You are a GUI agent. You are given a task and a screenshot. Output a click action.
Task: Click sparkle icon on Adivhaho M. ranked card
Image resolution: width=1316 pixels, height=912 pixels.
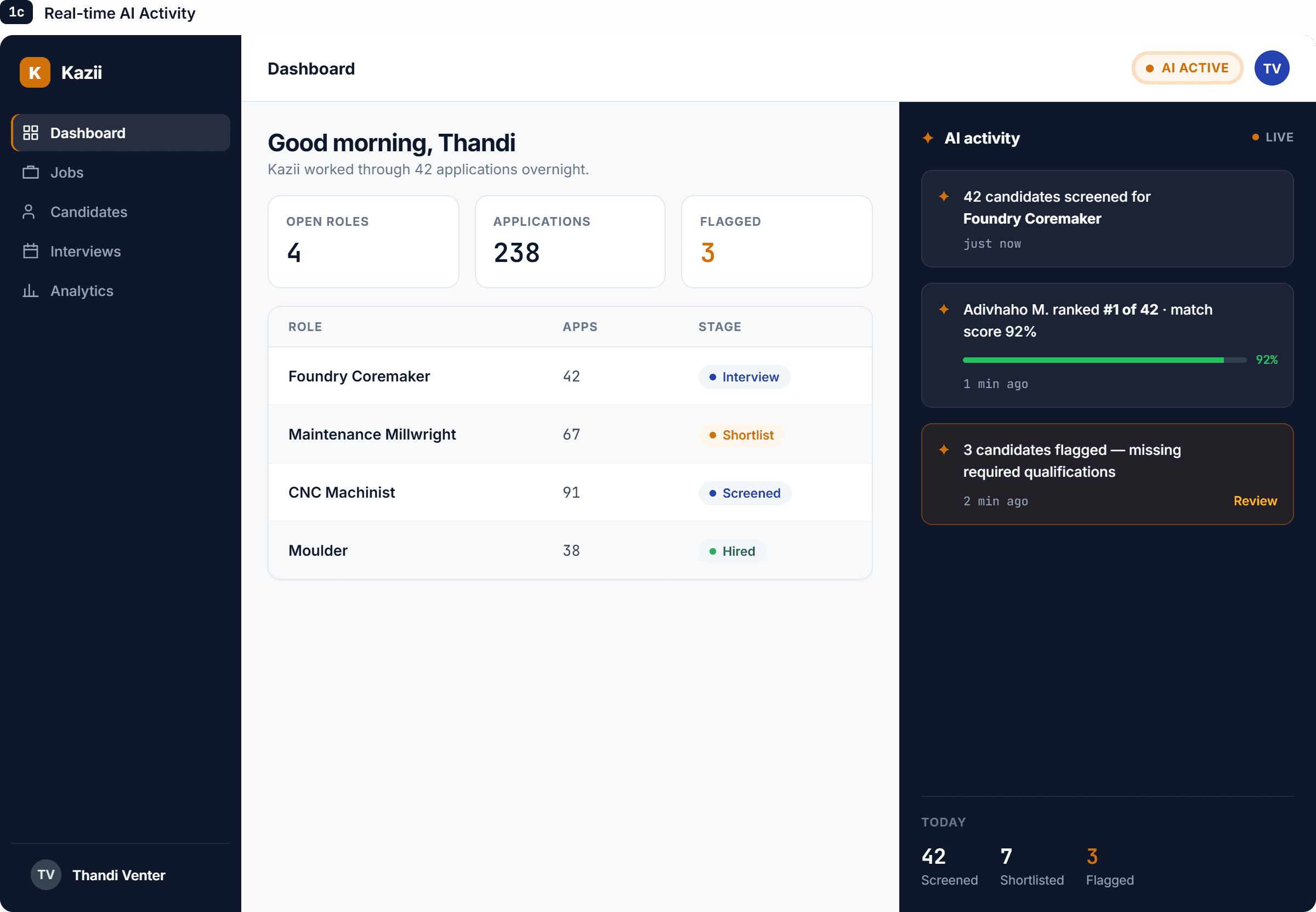coord(944,309)
